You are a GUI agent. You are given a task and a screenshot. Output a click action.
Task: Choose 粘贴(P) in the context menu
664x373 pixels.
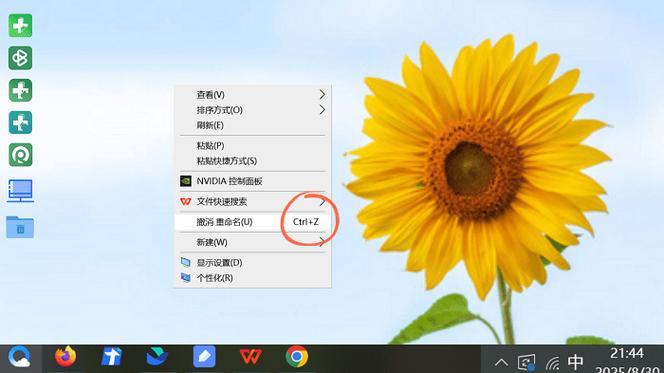pos(252,146)
